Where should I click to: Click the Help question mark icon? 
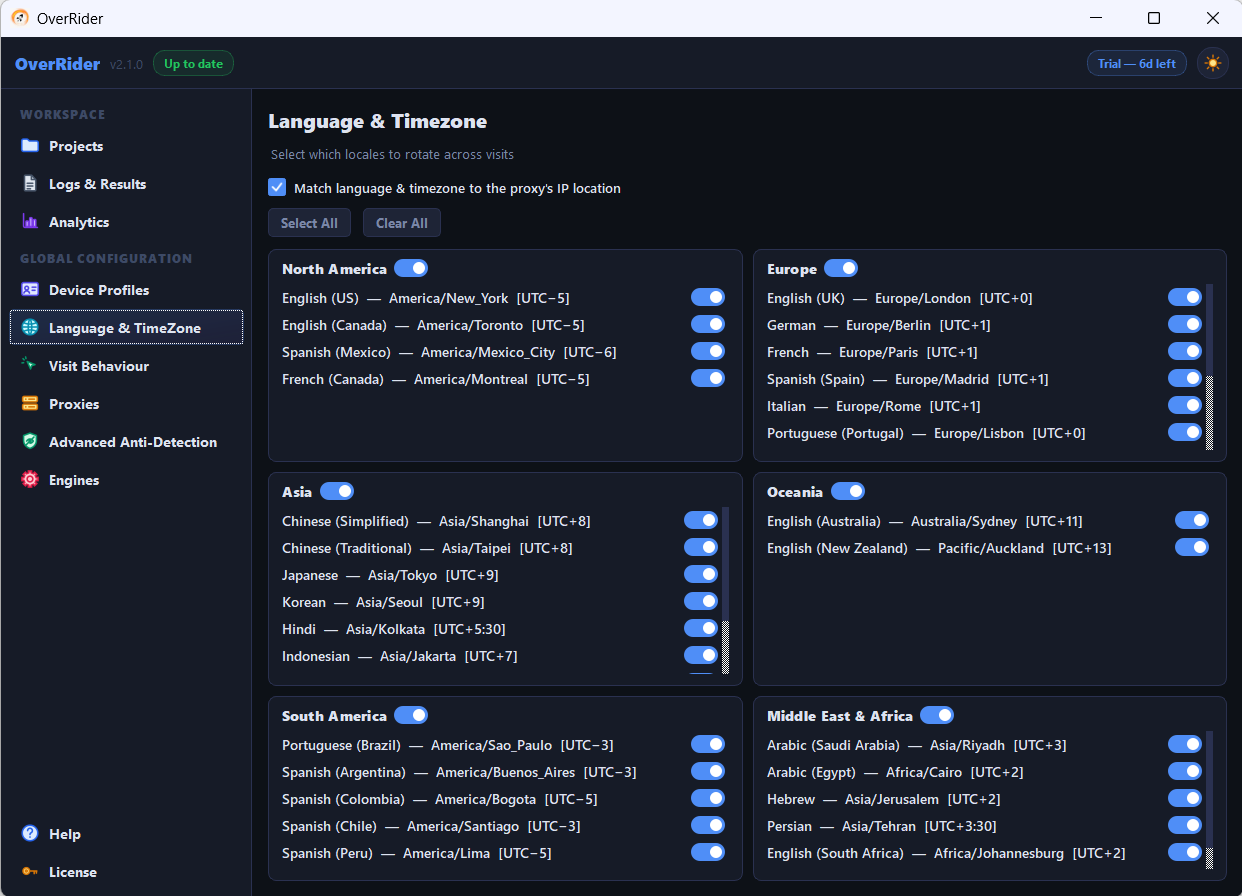(x=30, y=834)
